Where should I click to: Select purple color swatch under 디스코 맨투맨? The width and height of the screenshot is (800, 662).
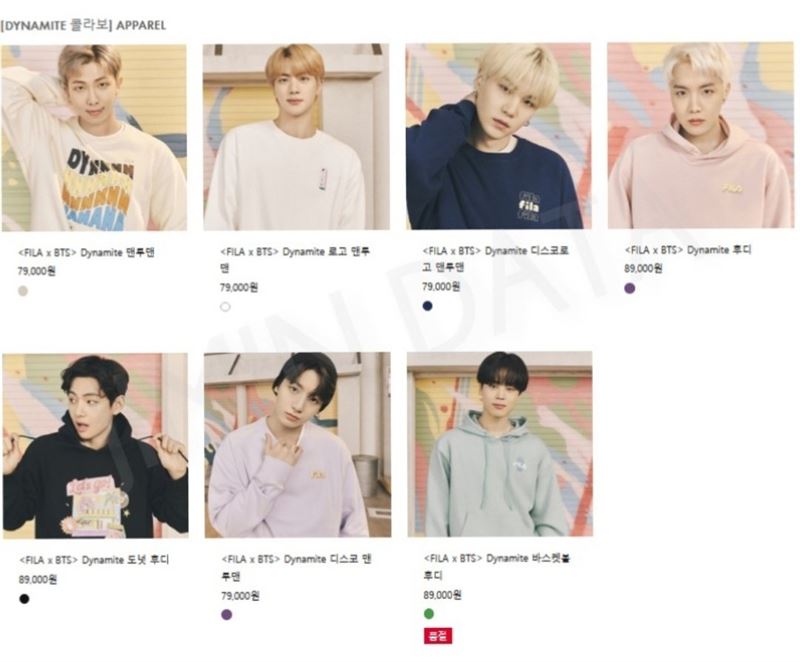(x=227, y=615)
